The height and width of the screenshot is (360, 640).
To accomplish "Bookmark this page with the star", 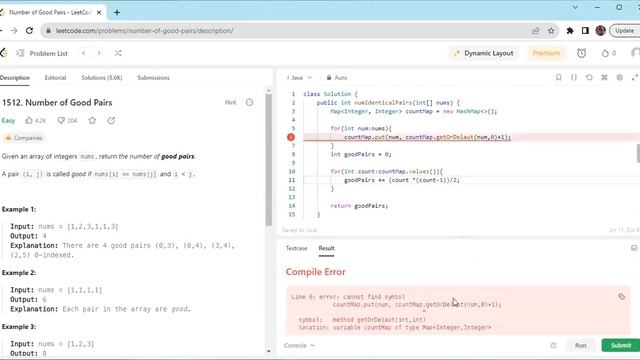I will (x=551, y=31).
